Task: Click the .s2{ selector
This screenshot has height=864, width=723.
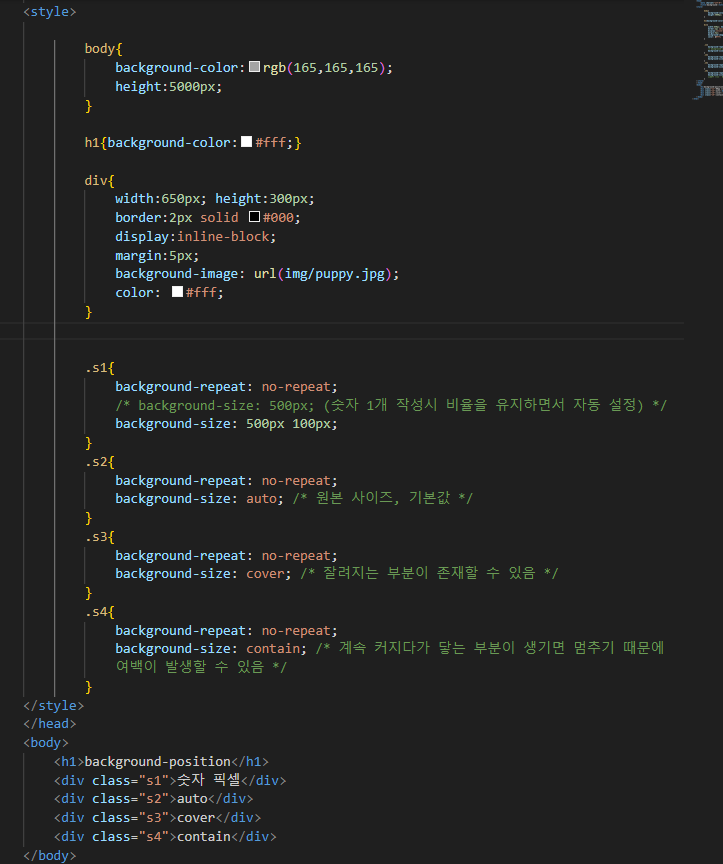Action: pyautogui.click(x=100, y=462)
